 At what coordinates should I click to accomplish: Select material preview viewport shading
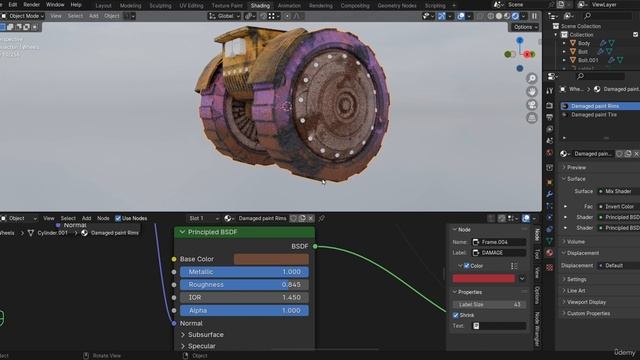pyautogui.click(x=507, y=16)
